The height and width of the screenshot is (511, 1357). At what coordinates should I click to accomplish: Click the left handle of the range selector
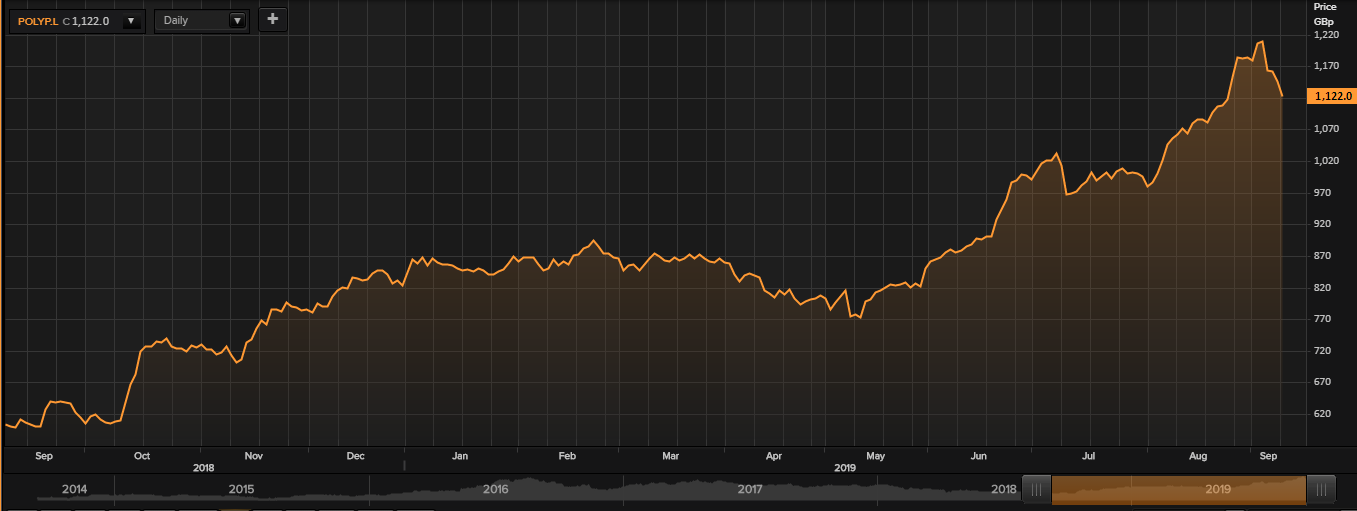click(1036, 489)
